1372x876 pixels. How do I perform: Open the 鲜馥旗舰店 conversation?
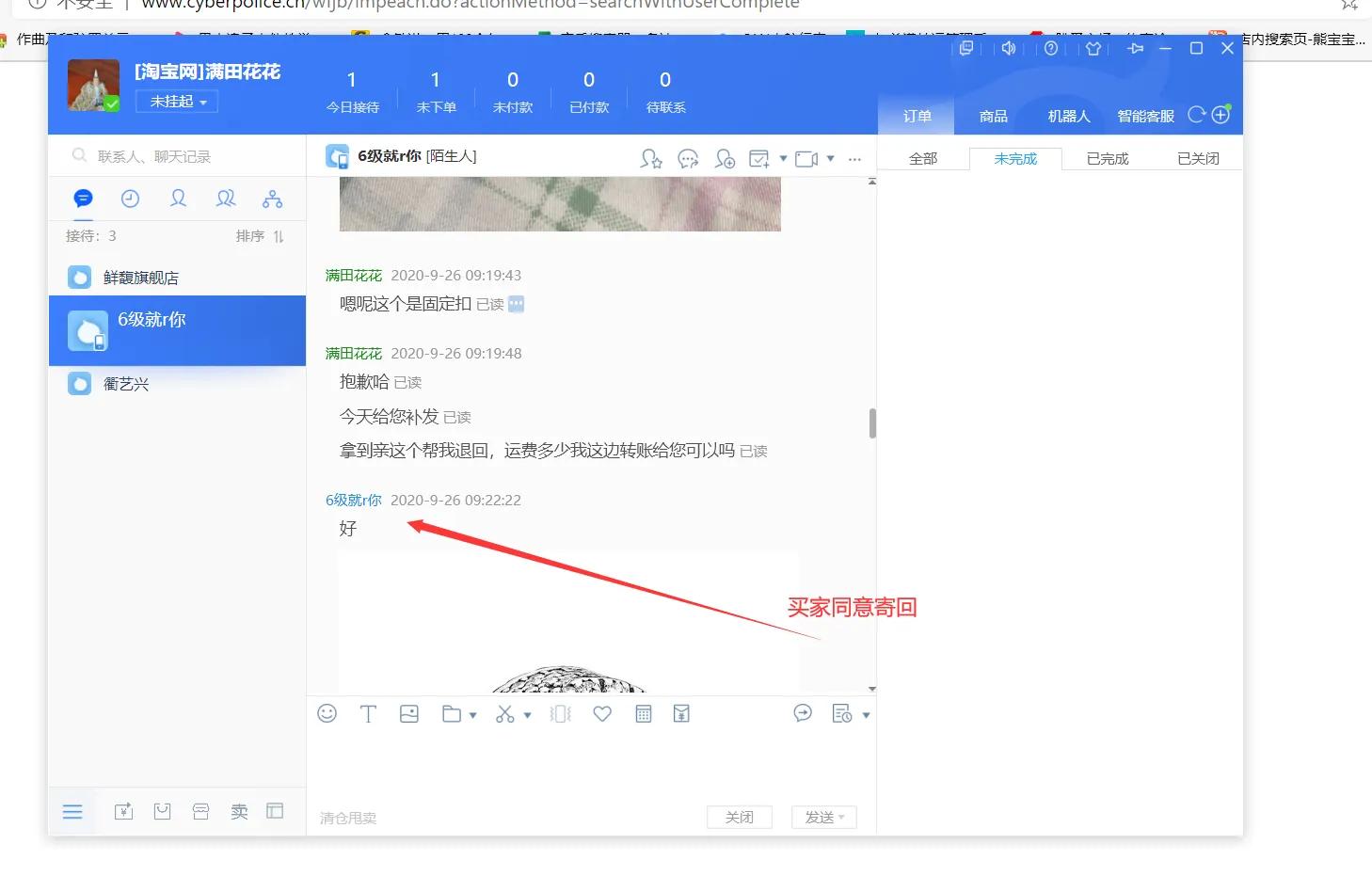pos(141,277)
